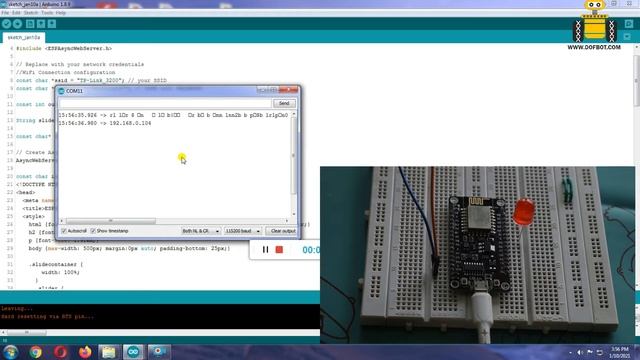Screen dimensions: 640x360
Task: Click the editor vertical scrollbar
Action: click(x=637, y=82)
